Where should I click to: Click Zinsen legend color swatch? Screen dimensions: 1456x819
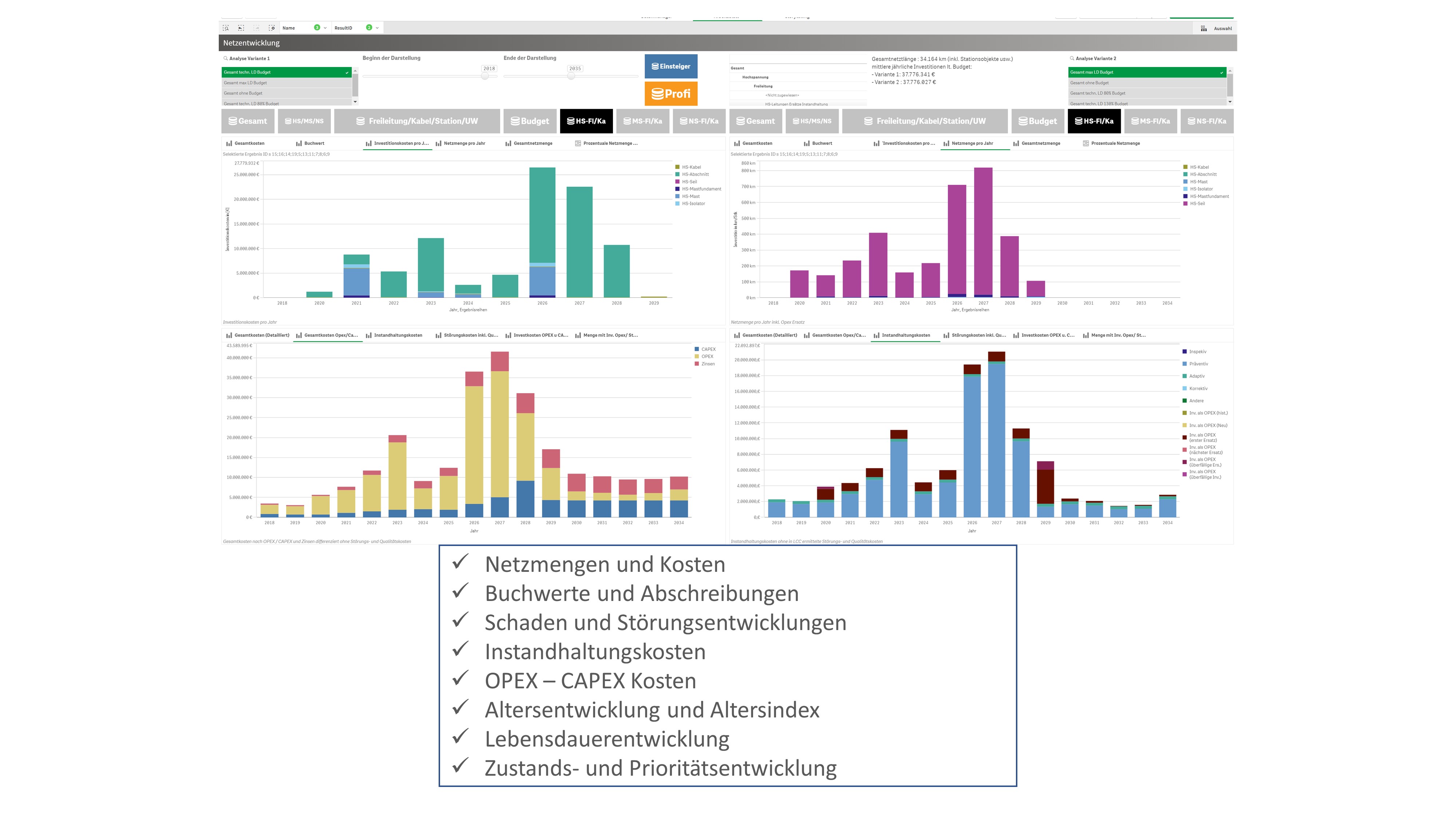697,364
